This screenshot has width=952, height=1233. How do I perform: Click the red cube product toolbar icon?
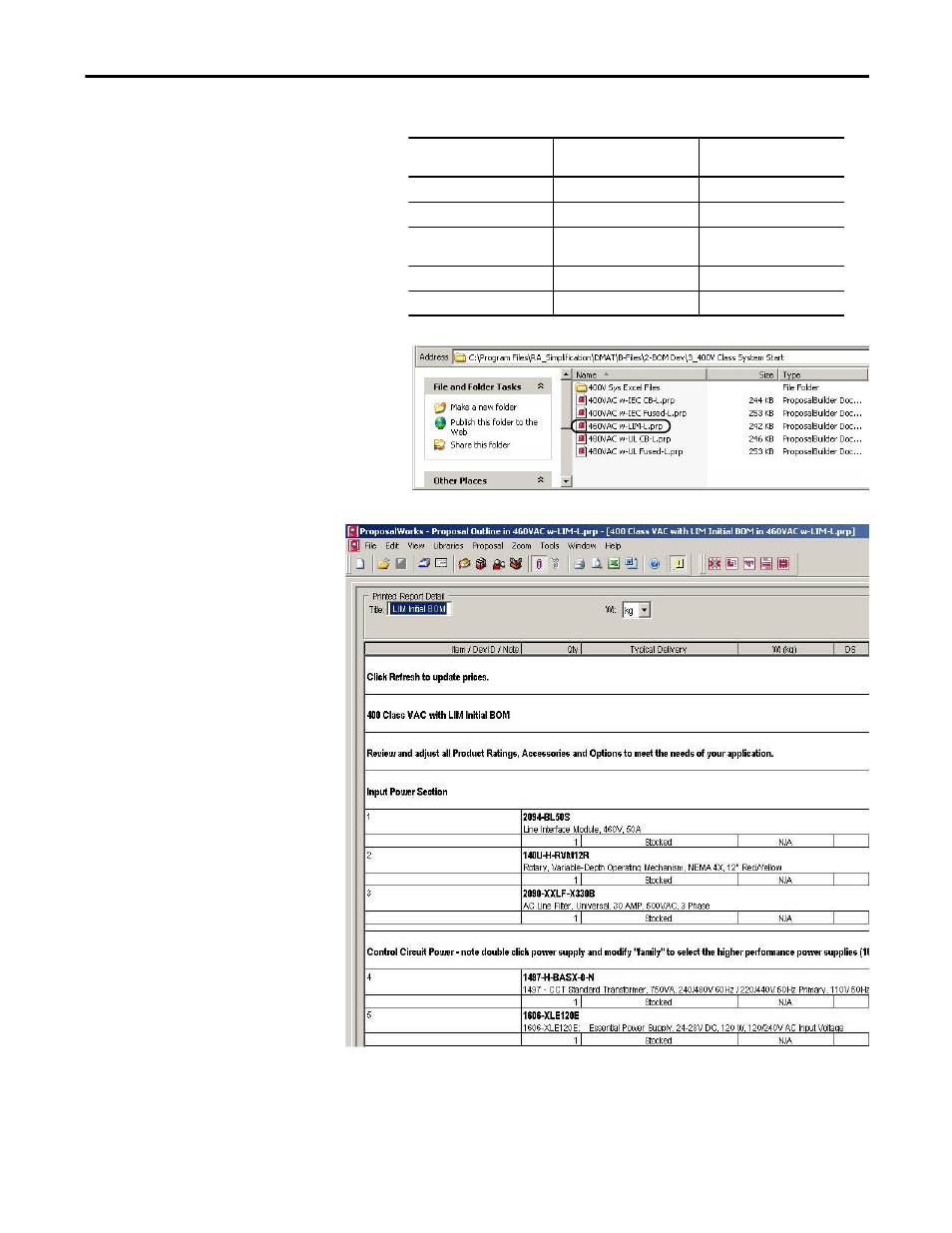[481, 564]
